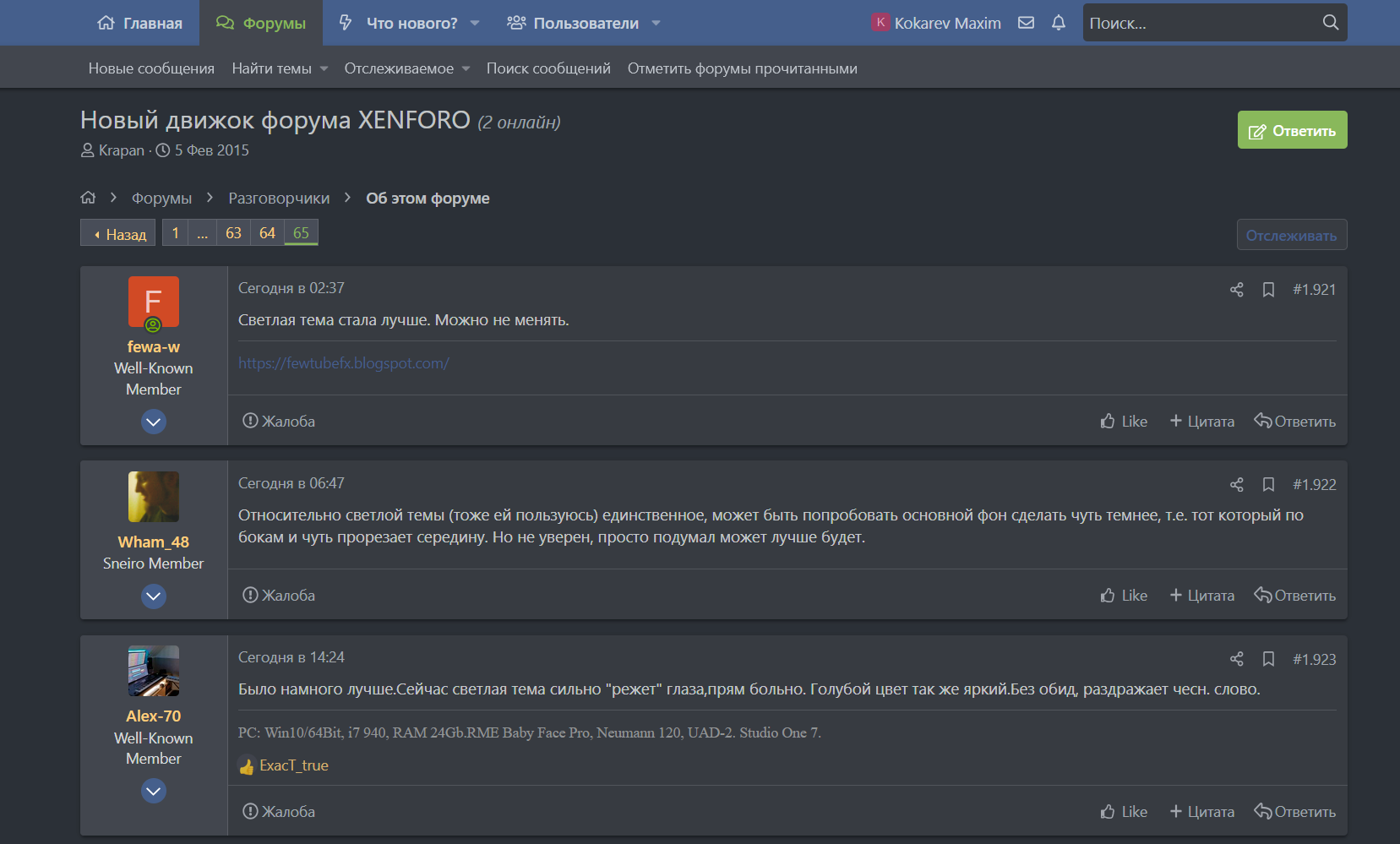Image resolution: width=1400 pixels, height=844 pixels.
Task: Expand fewa-w user details chevron
Action: (x=153, y=422)
